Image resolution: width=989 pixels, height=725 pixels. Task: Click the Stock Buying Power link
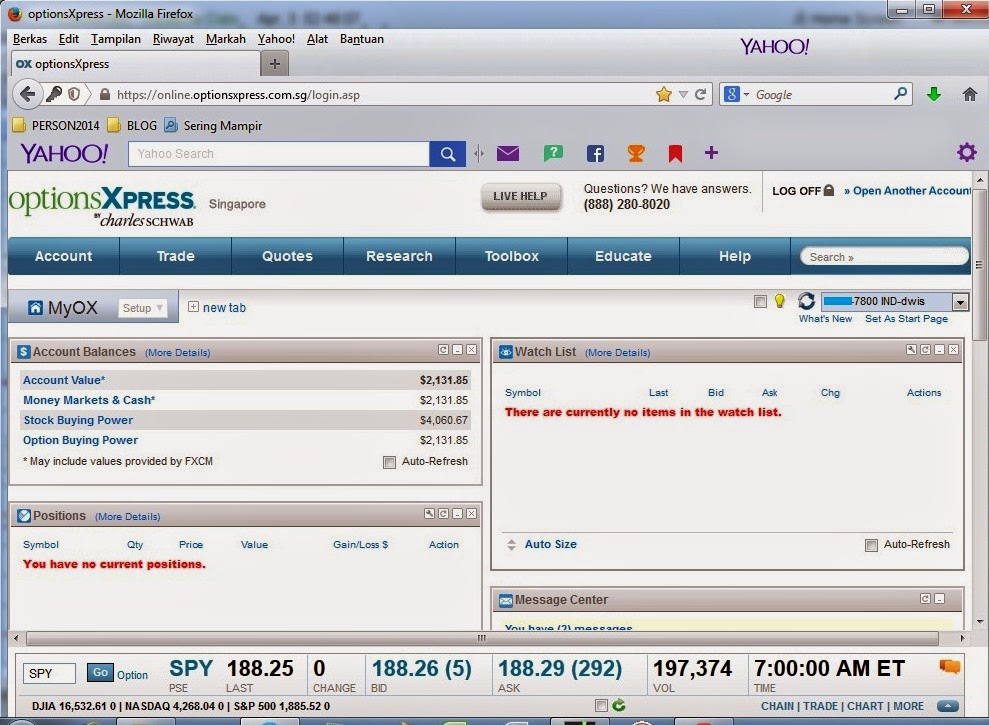(78, 420)
